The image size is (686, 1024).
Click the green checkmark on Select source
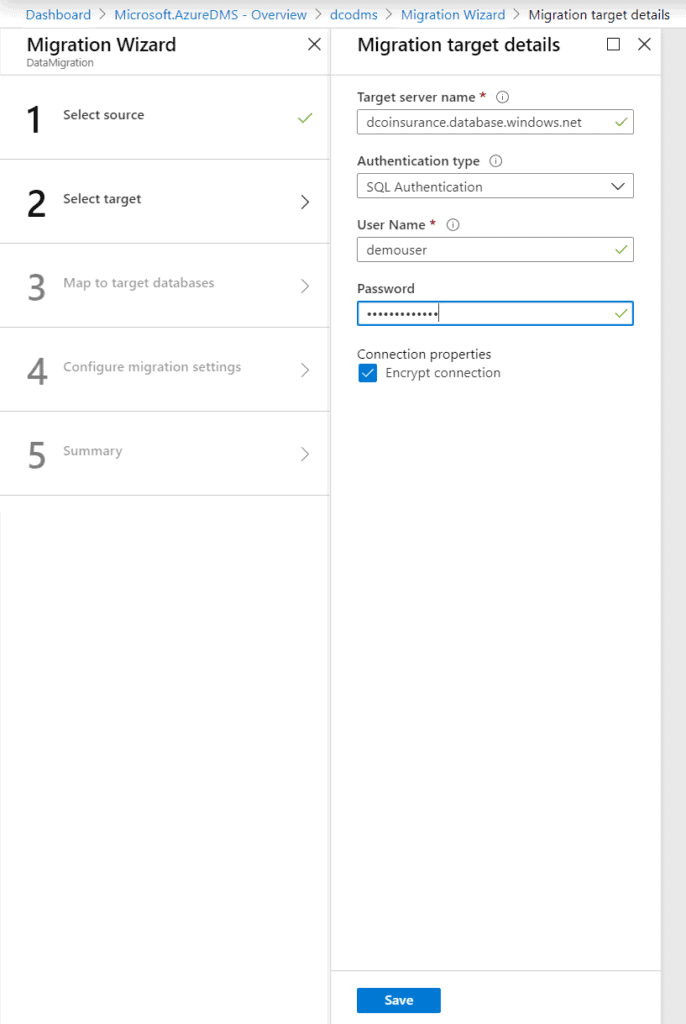(x=305, y=118)
